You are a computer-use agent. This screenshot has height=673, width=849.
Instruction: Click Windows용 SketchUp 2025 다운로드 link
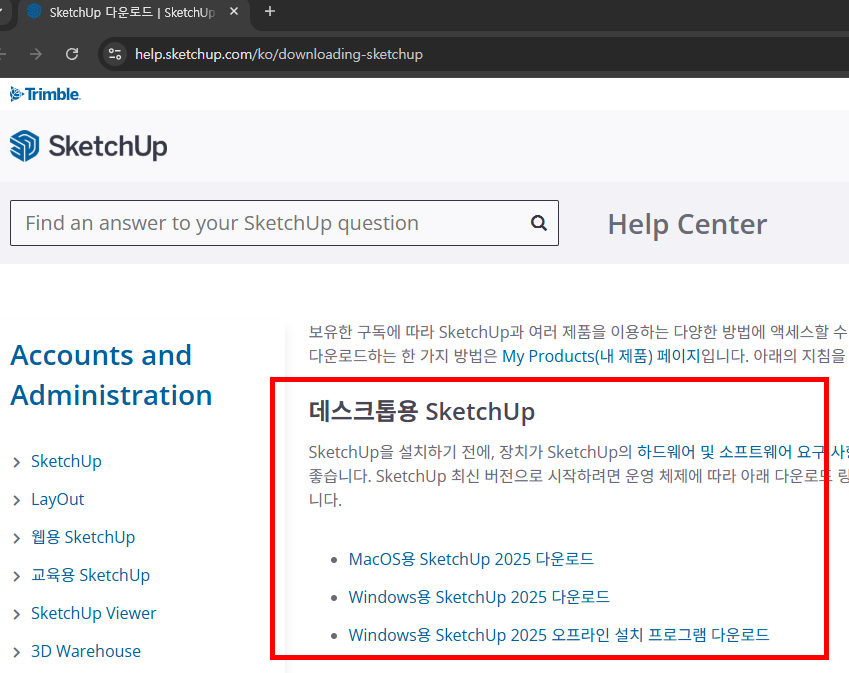[479, 597]
